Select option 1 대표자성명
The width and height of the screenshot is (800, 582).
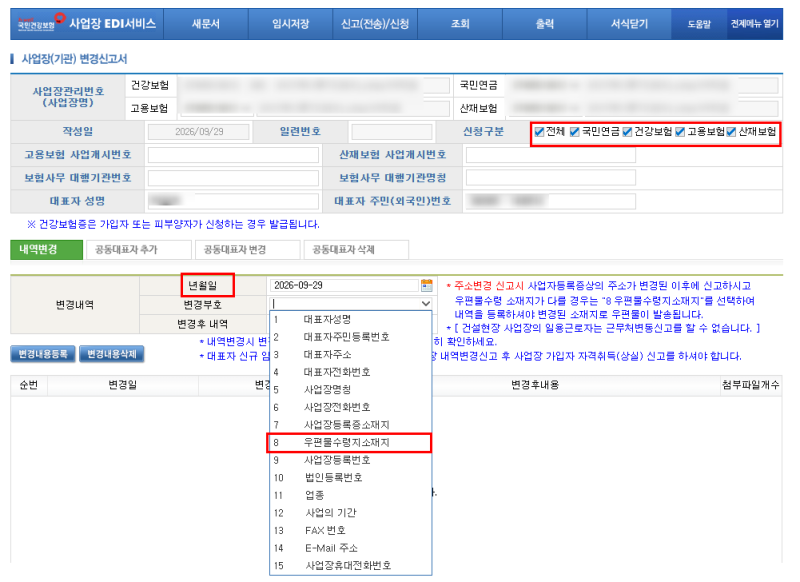click(x=351, y=319)
